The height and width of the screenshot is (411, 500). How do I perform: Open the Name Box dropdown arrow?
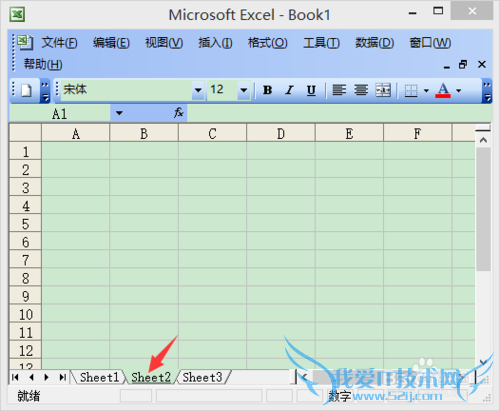119,113
